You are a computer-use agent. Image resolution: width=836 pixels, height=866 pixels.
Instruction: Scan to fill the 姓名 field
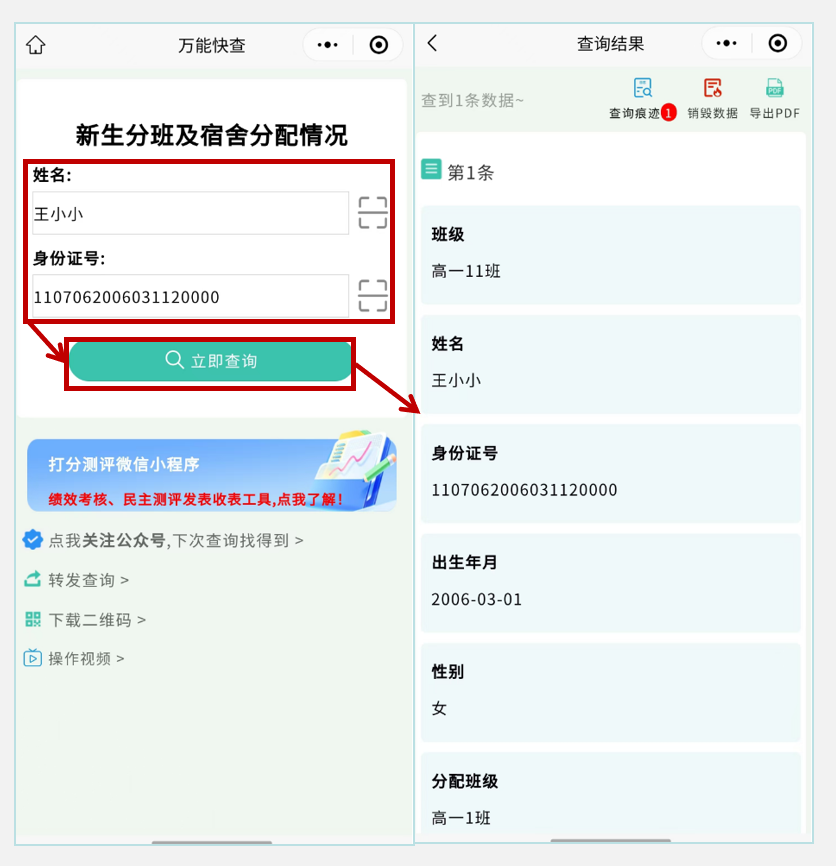click(x=373, y=213)
